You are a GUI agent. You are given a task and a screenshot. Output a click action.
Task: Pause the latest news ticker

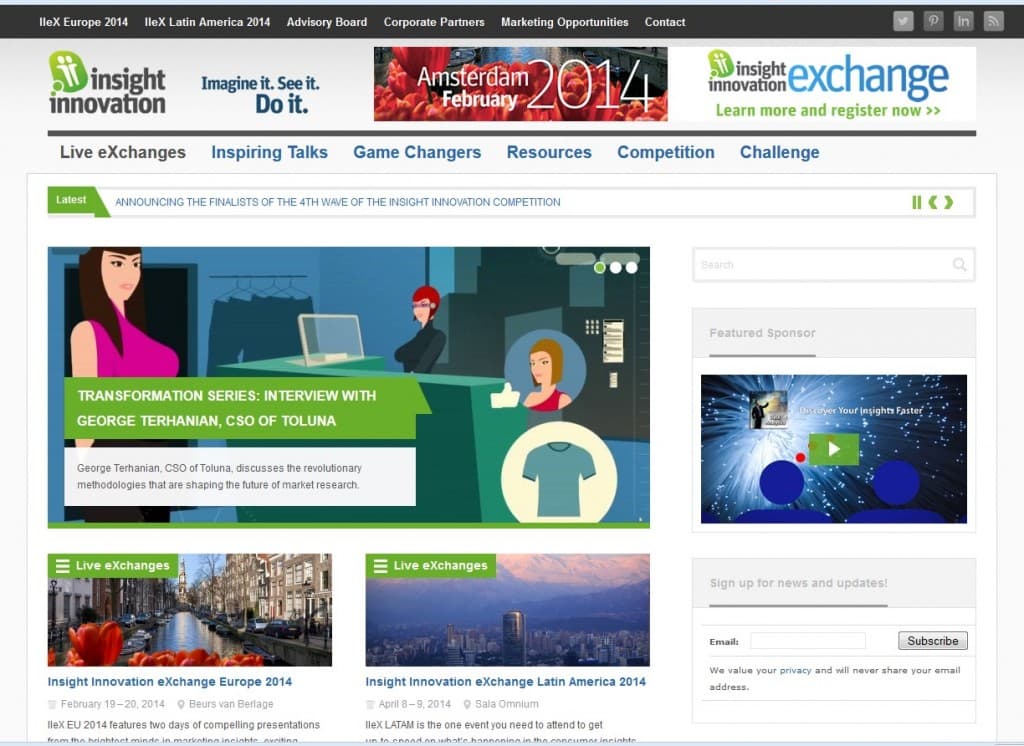[916, 202]
